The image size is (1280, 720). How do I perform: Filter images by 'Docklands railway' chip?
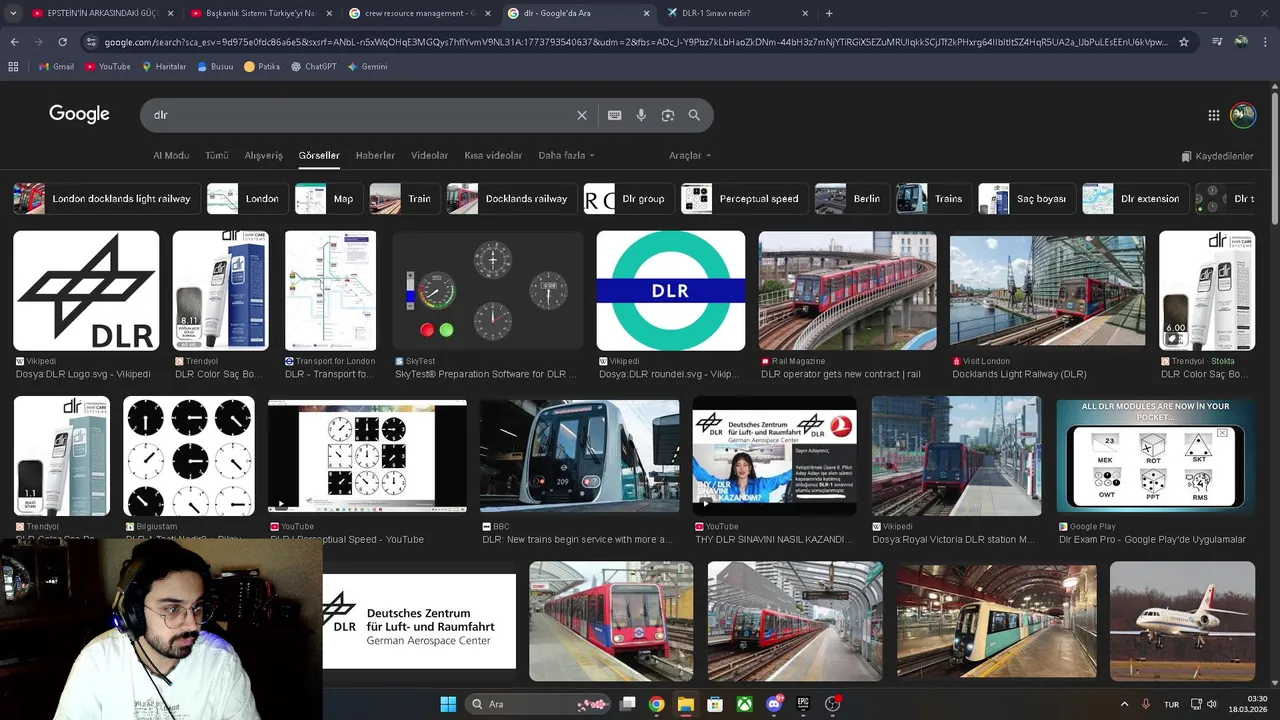pos(511,198)
